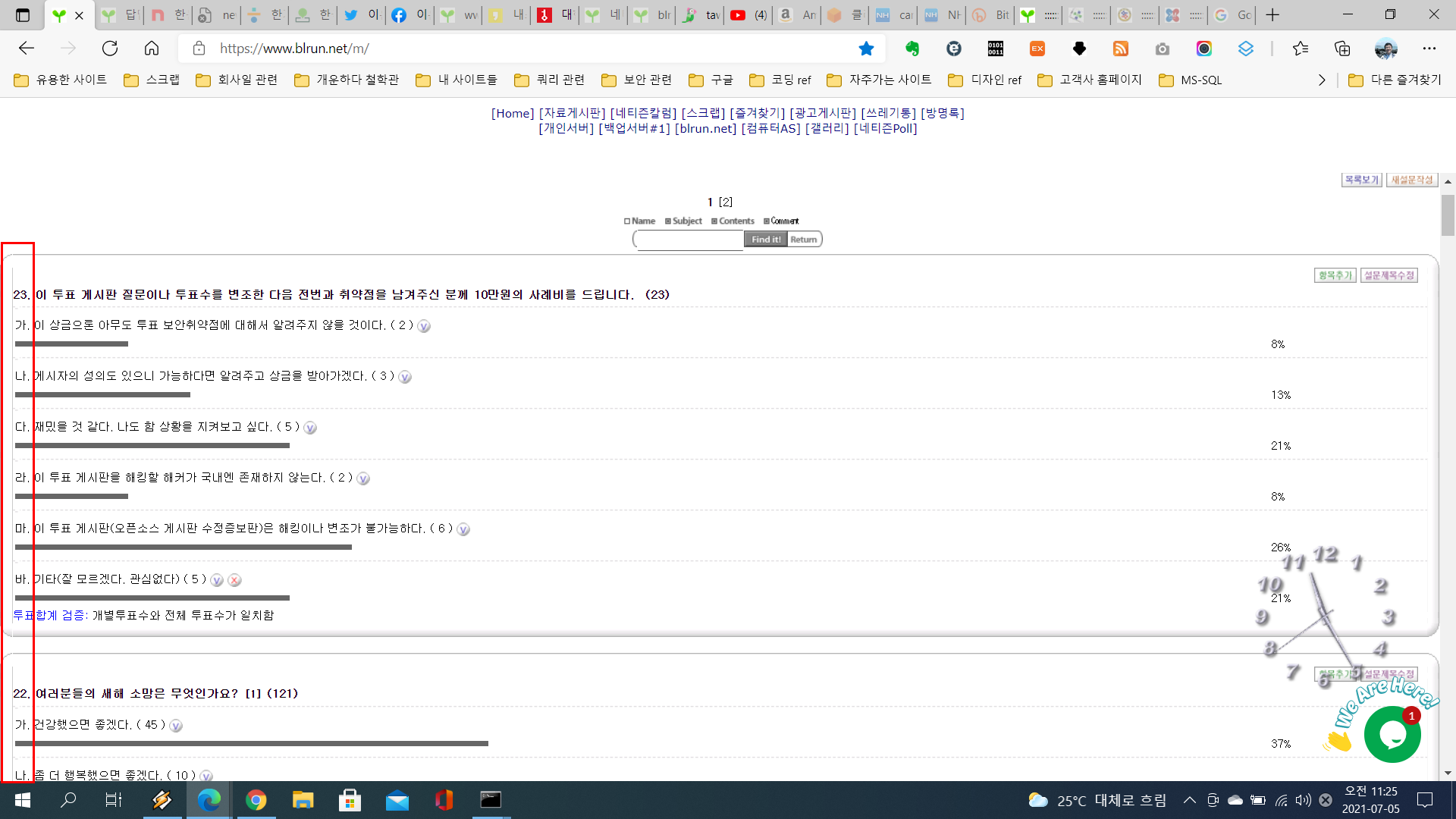The width and height of the screenshot is (1456, 819).
Task: Click the [Home] navigation link
Action: coord(513,113)
